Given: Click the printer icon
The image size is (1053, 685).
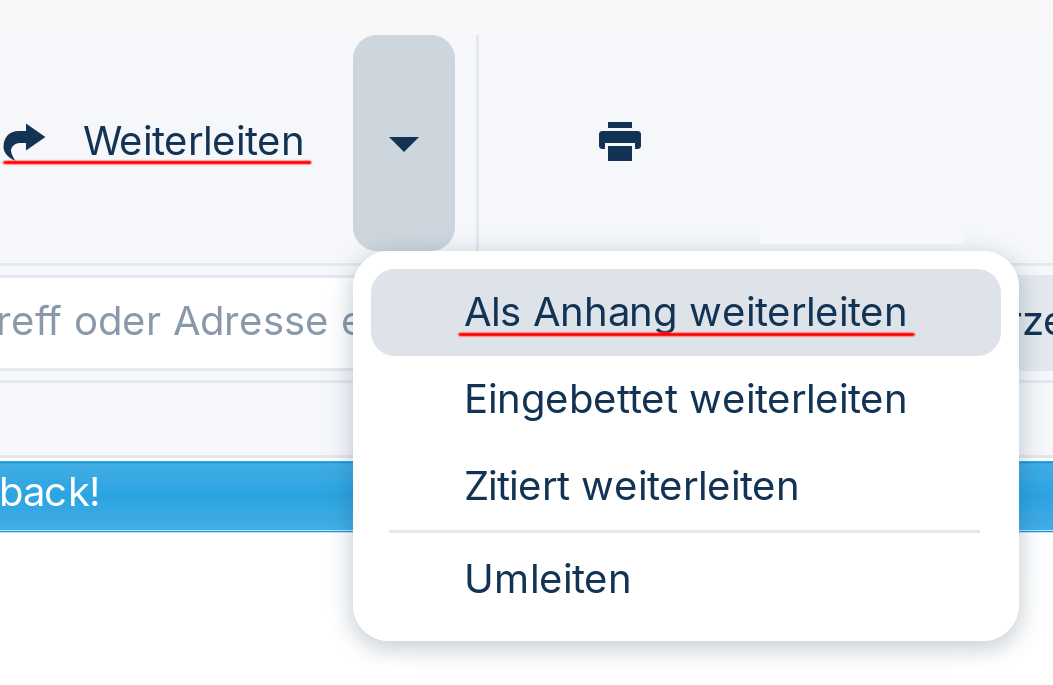Looking at the screenshot, I should pos(619,141).
